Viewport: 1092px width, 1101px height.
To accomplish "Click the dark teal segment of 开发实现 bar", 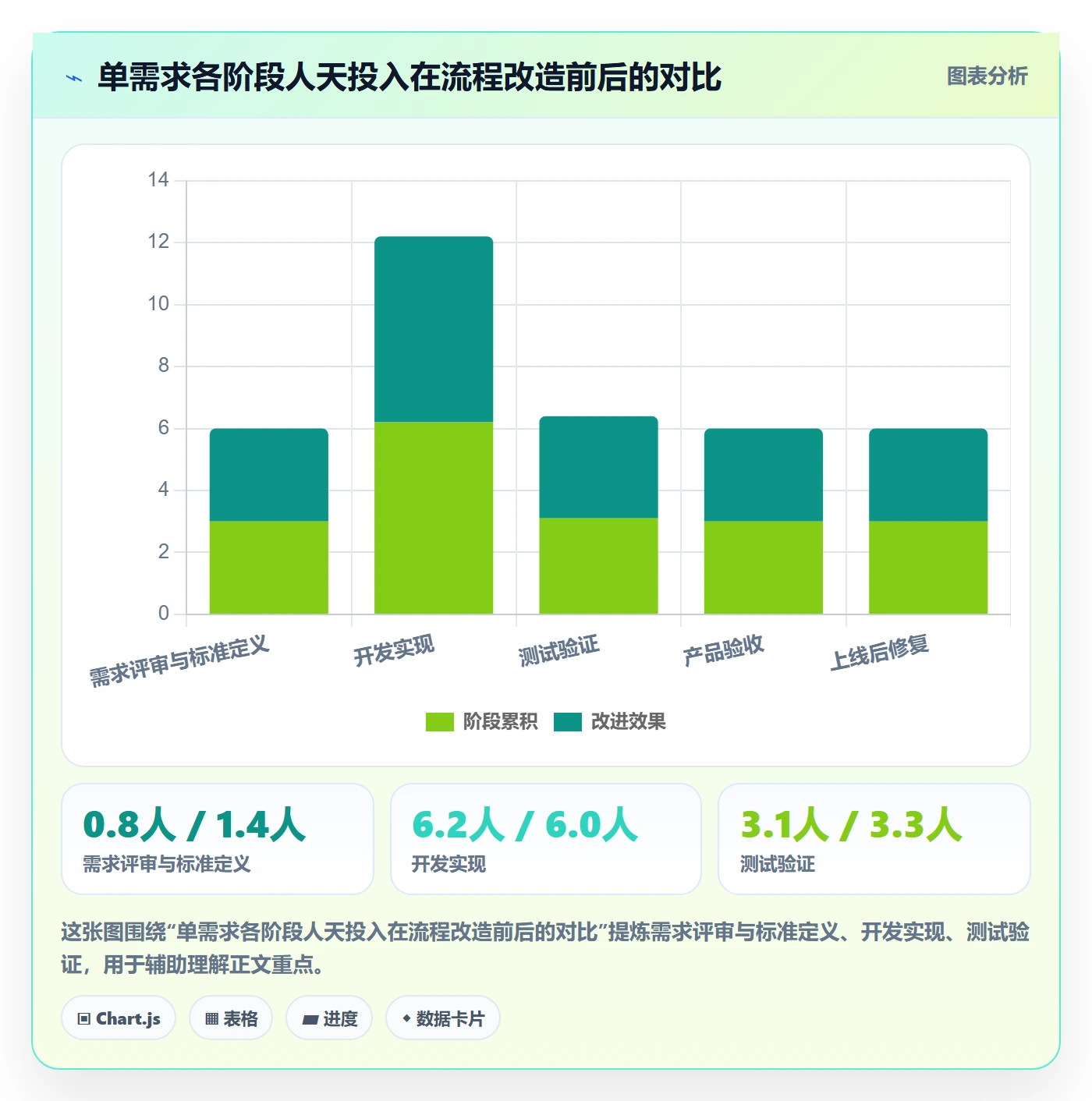I will (434, 329).
